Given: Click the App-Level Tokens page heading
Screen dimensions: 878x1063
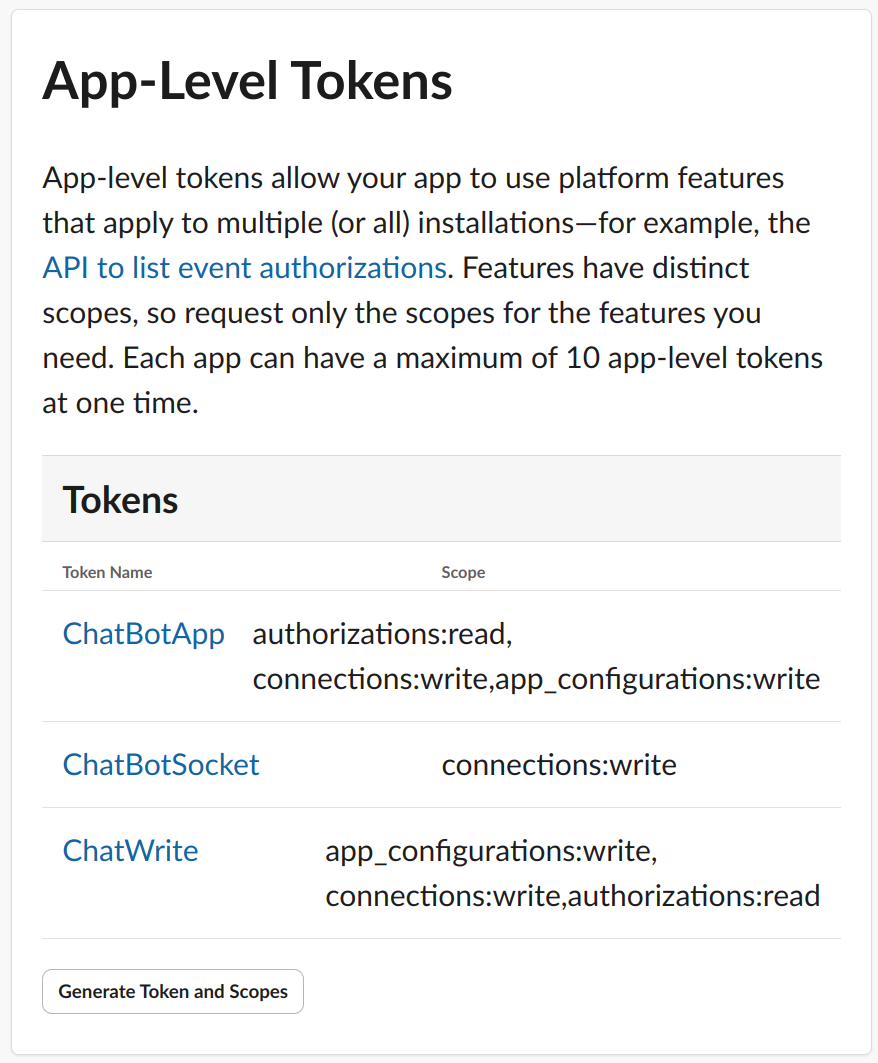Looking at the screenshot, I should pos(247,81).
